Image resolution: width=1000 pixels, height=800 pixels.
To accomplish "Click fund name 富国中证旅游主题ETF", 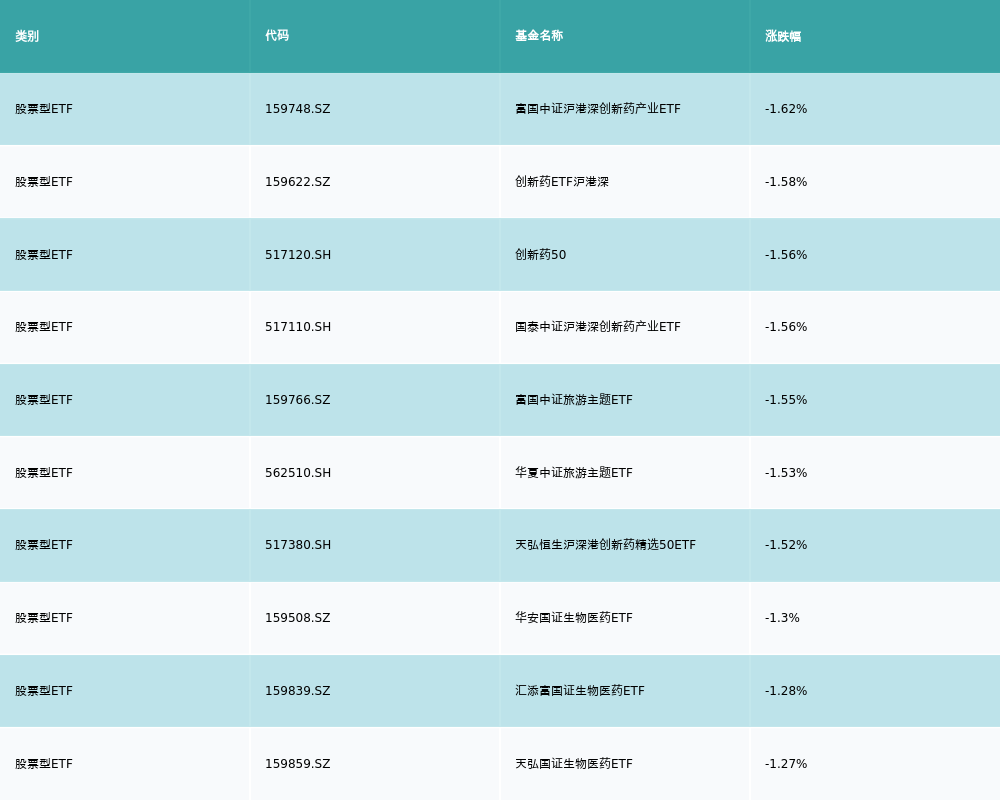I will click(x=574, y=400).
